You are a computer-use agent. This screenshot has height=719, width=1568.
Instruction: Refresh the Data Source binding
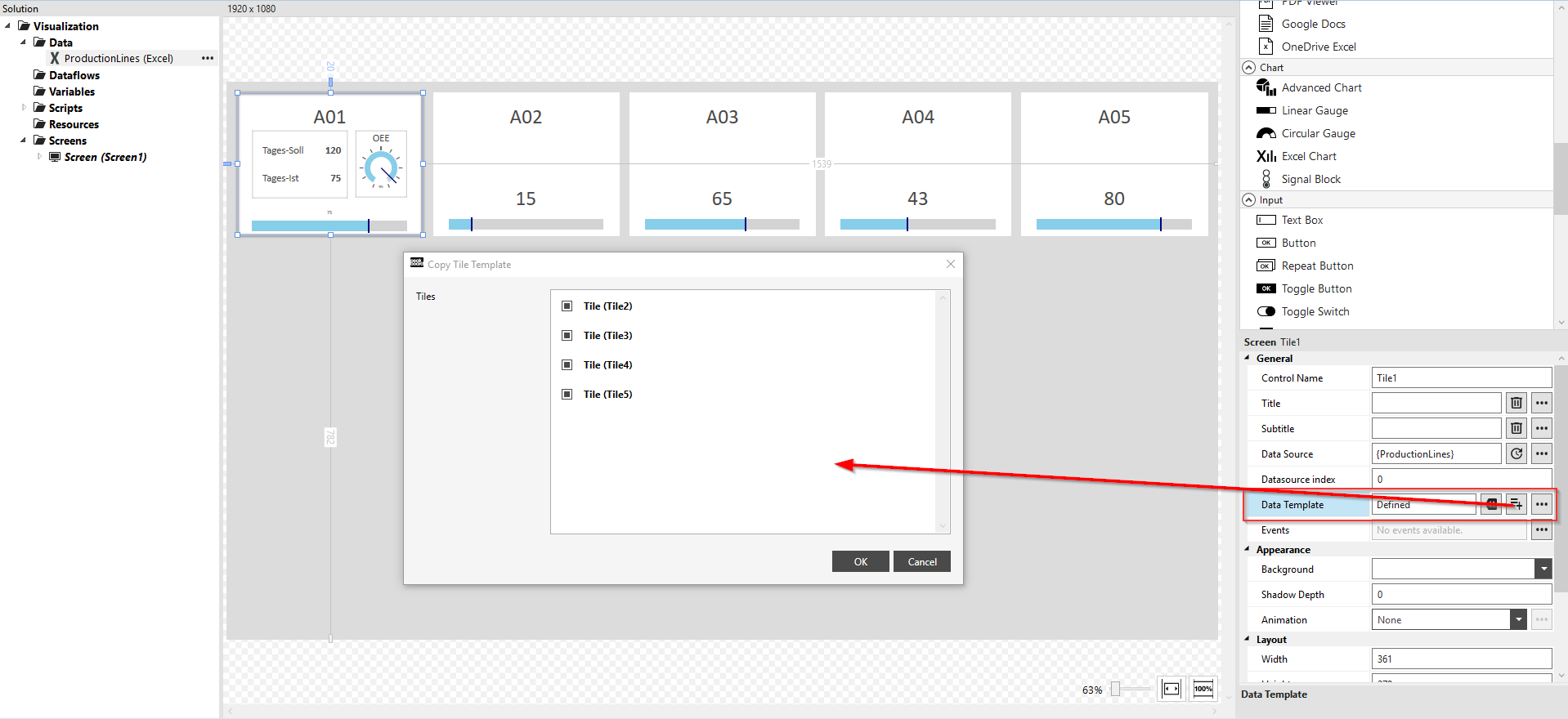click(x=1516, y=453)
